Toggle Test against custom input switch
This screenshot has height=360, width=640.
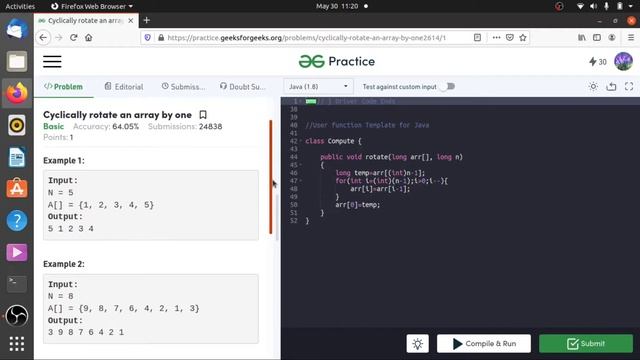coord(448,87)
